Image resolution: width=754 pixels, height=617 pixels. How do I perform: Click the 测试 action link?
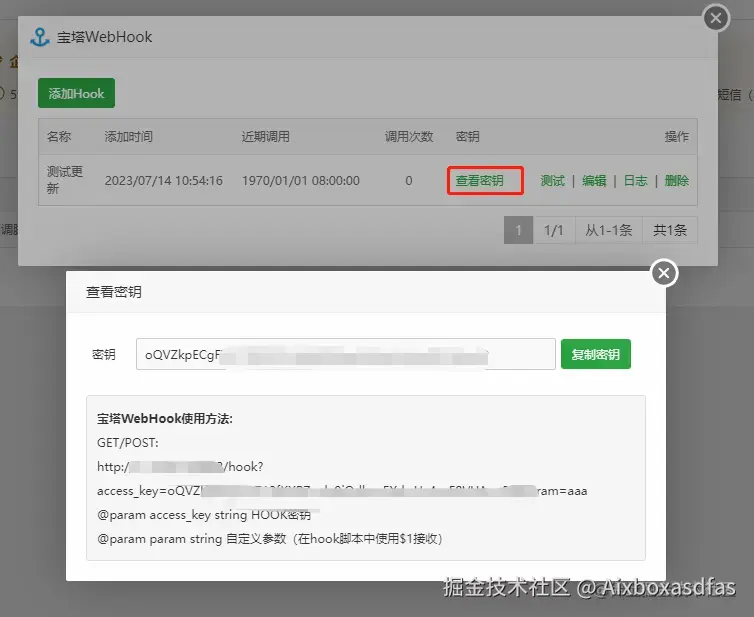pos(553,181)
